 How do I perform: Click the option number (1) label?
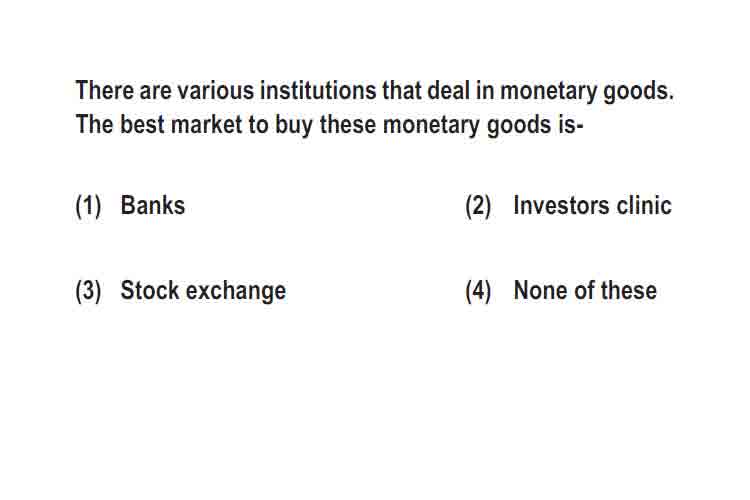coord(88,206)
